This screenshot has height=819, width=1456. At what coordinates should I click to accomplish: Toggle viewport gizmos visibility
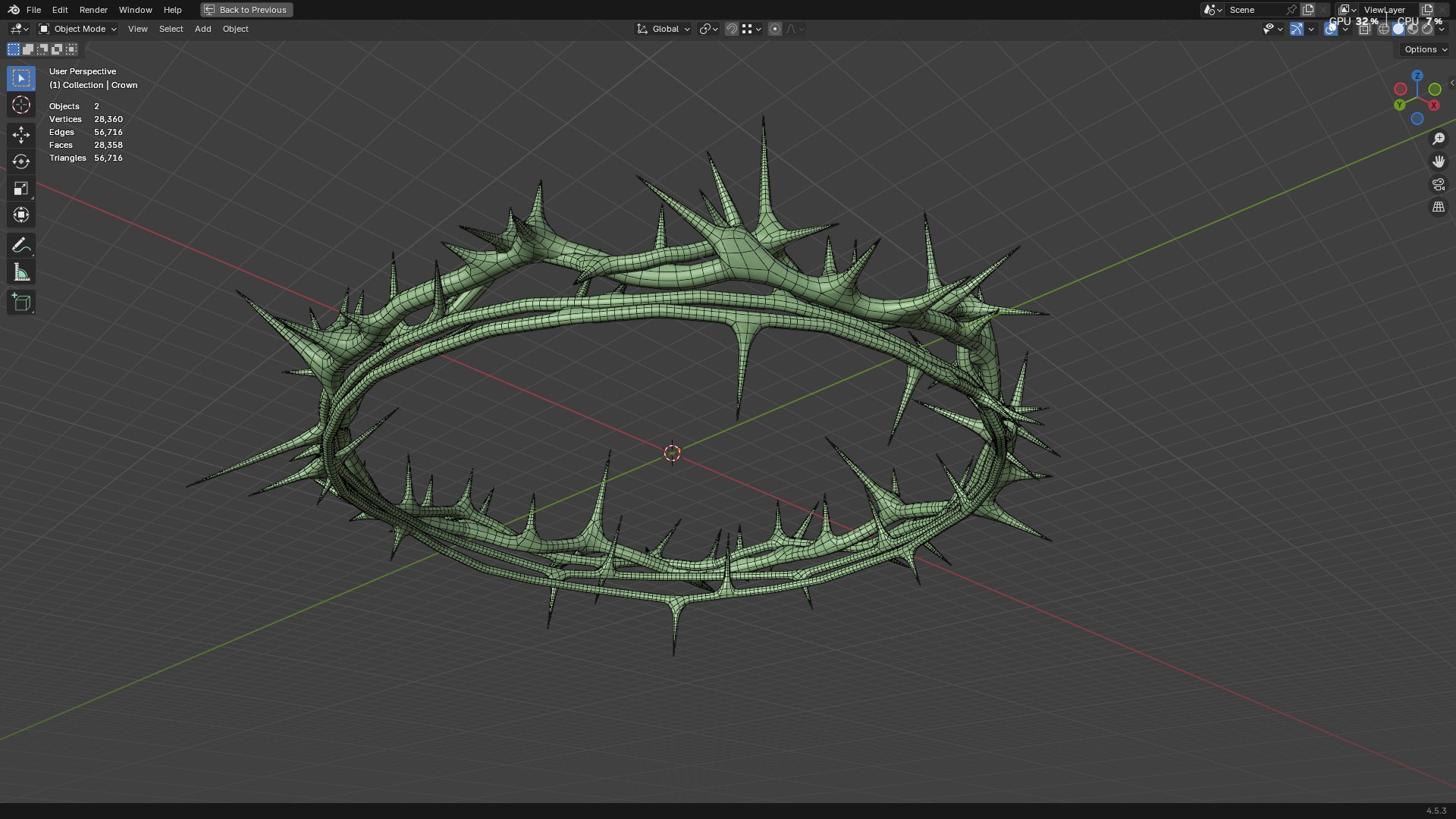[1297, 29]
